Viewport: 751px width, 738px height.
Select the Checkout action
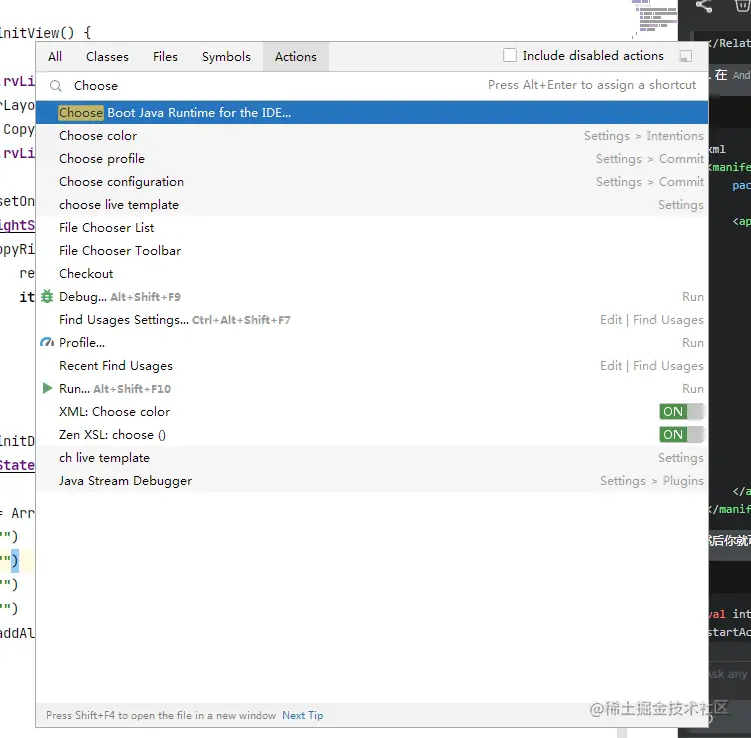tap(372, 273)
